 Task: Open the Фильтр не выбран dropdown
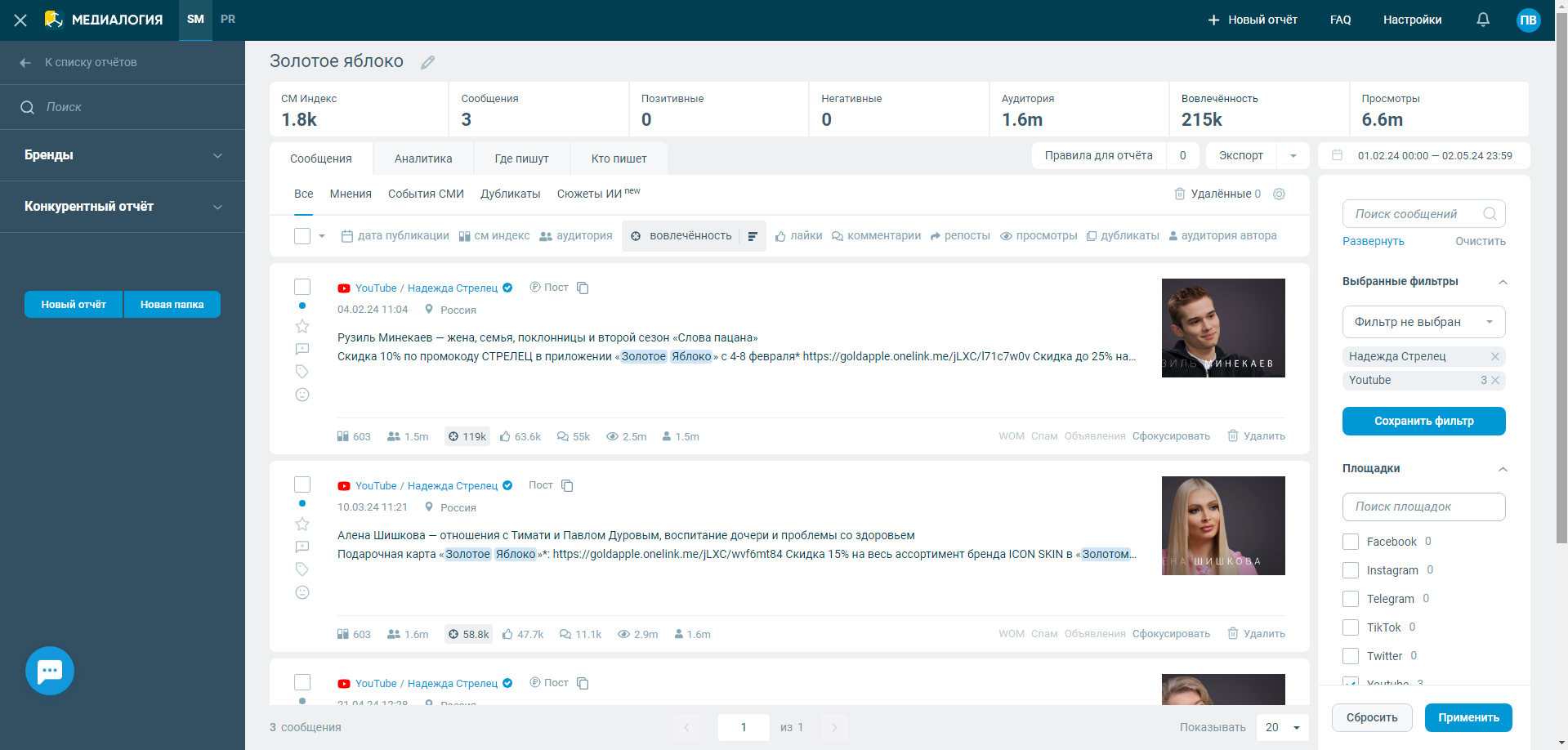[x=1423, y=322]
